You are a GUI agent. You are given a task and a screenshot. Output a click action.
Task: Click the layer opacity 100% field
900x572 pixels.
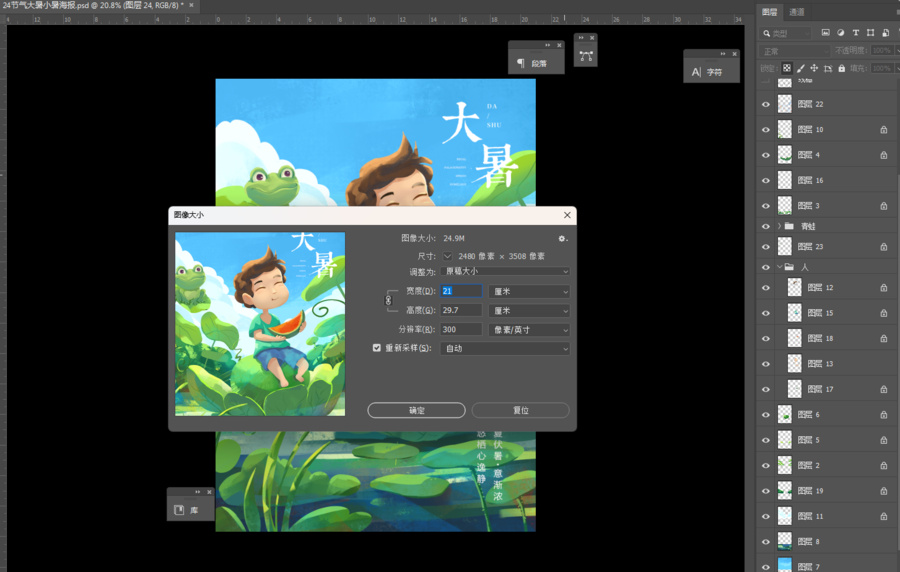click(882, 50)
